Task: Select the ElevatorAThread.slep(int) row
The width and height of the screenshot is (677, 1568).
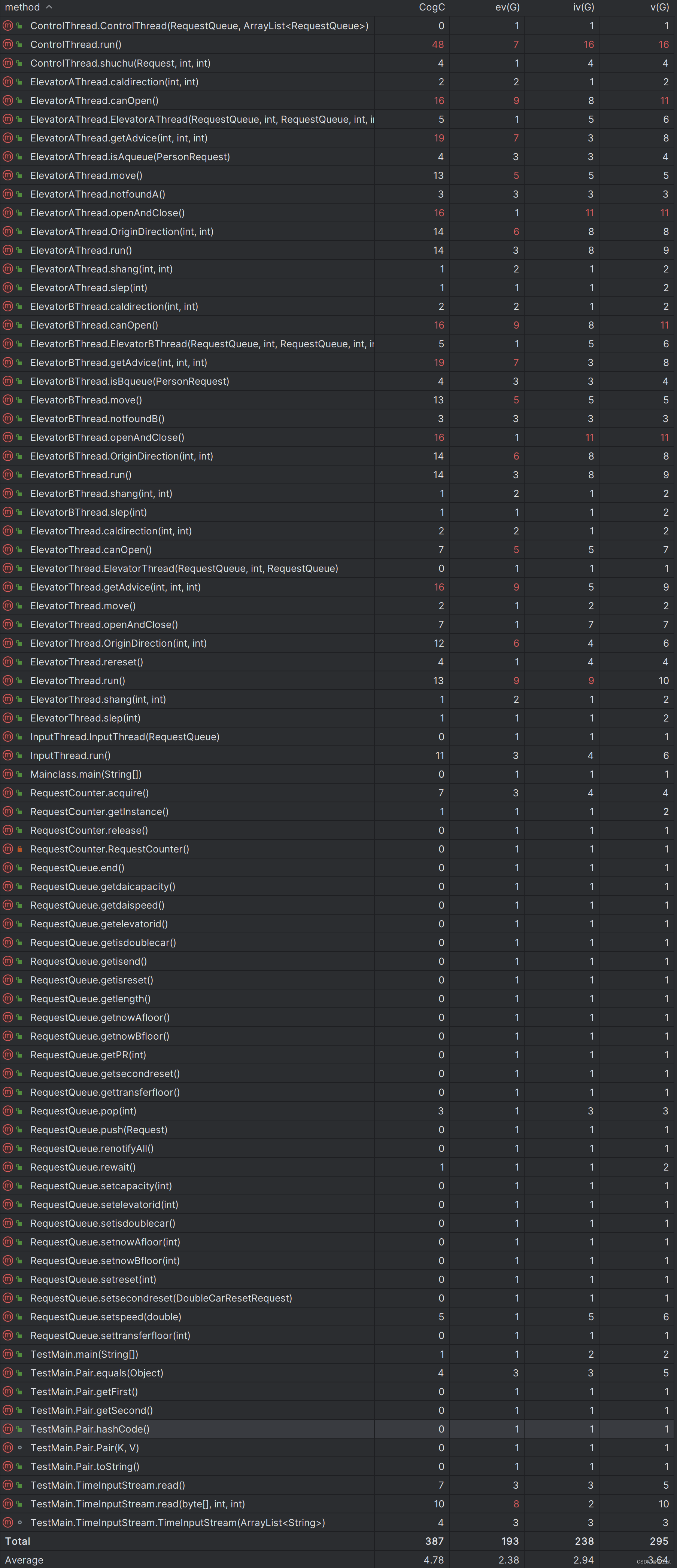Action: pos(338,287)
